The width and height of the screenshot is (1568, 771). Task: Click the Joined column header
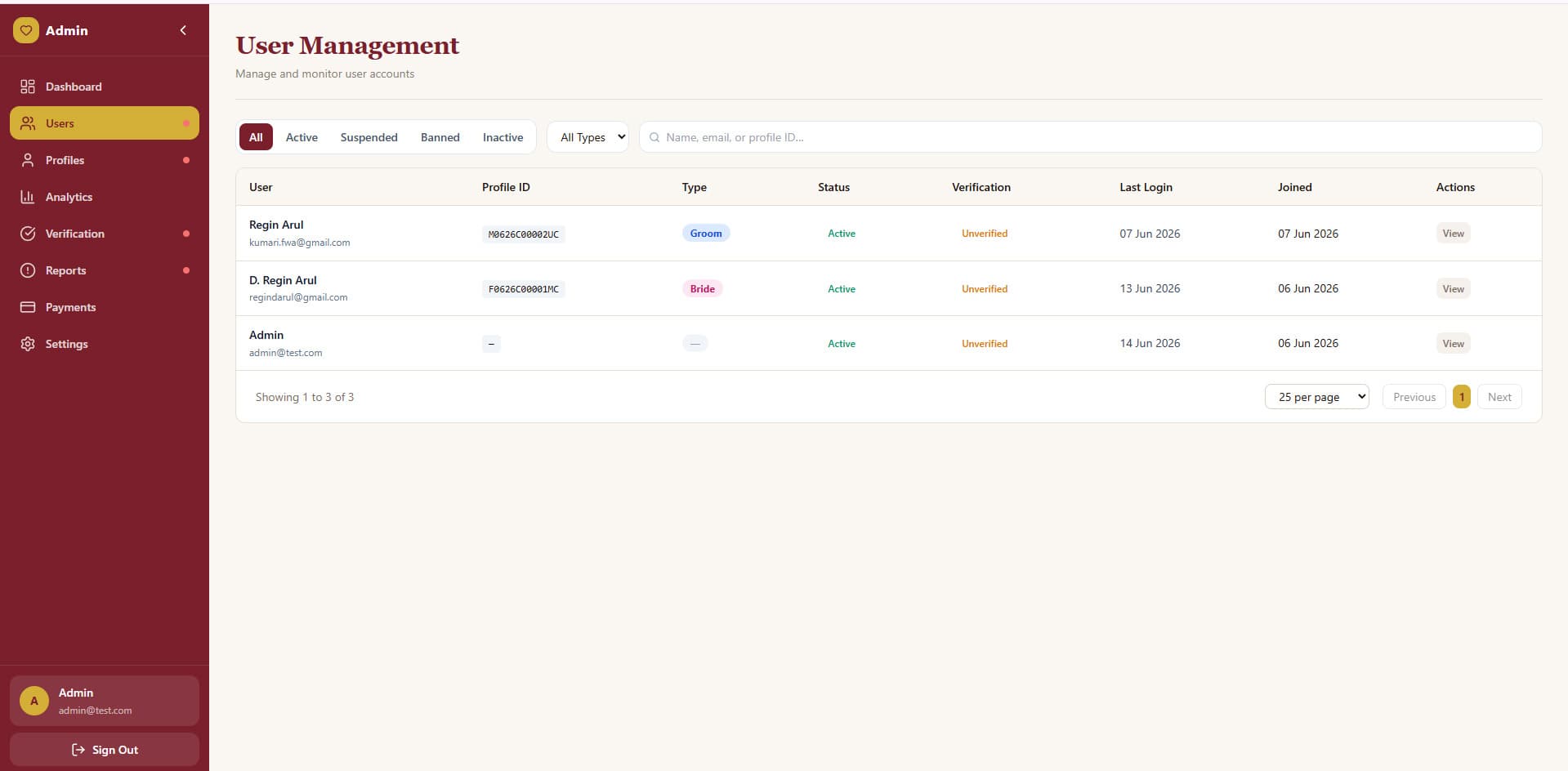(x=1294, y=187)
